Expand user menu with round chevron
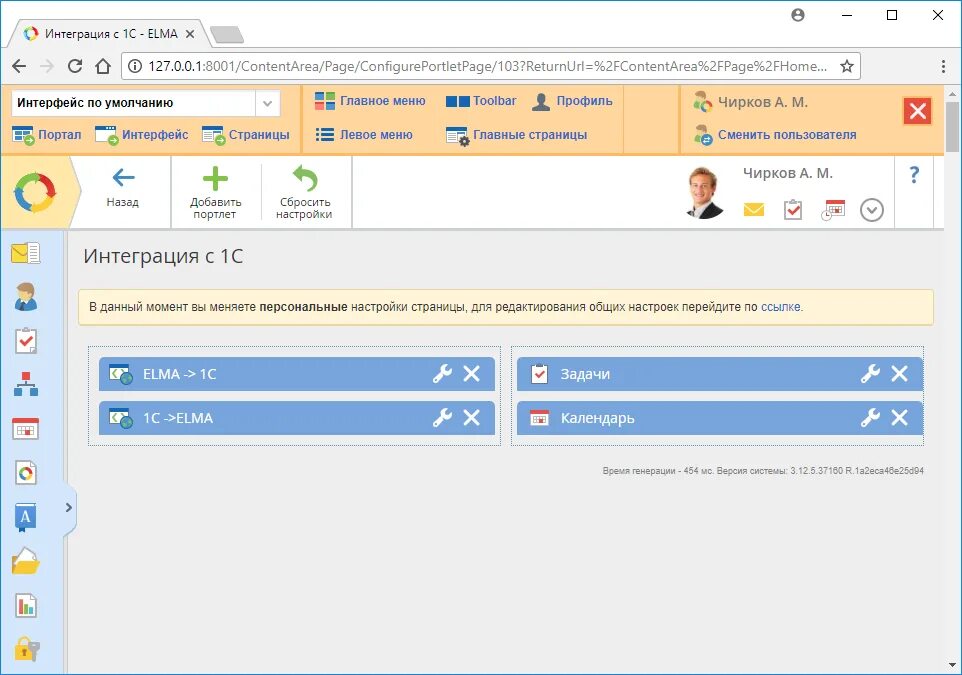 [871, 210]
